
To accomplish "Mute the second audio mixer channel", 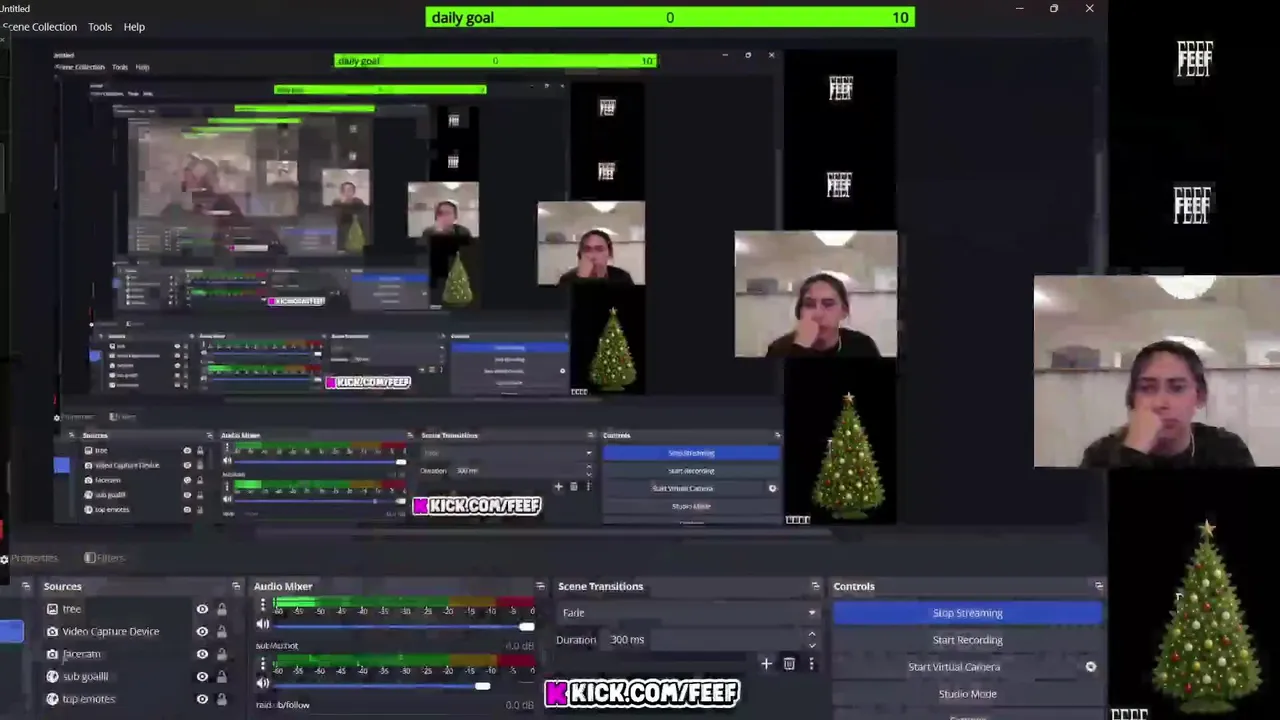I will (x=263, y=684).
